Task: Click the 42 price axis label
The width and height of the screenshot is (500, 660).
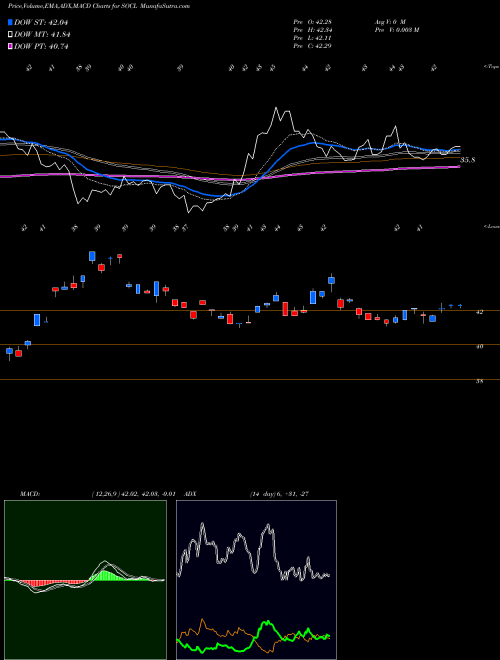Action: click(479, 312)
